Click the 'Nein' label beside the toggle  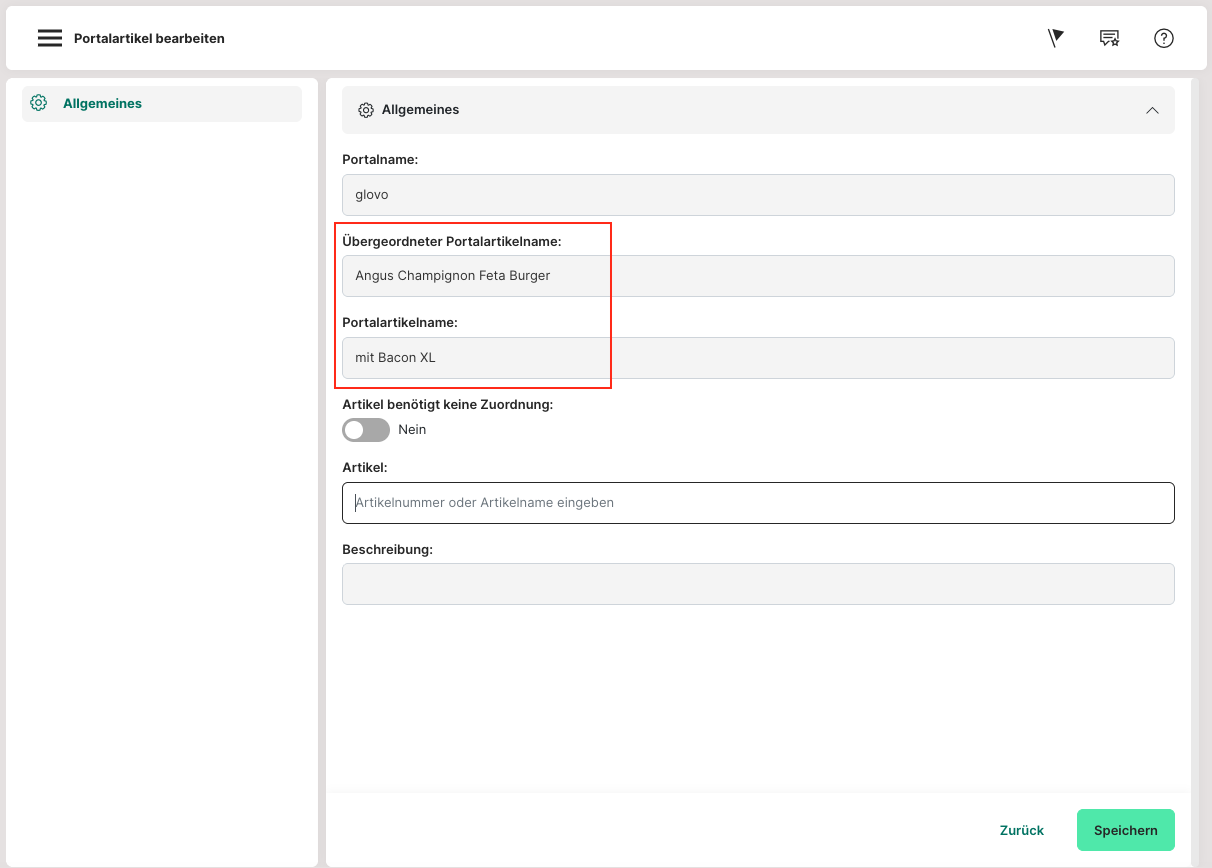412,430
